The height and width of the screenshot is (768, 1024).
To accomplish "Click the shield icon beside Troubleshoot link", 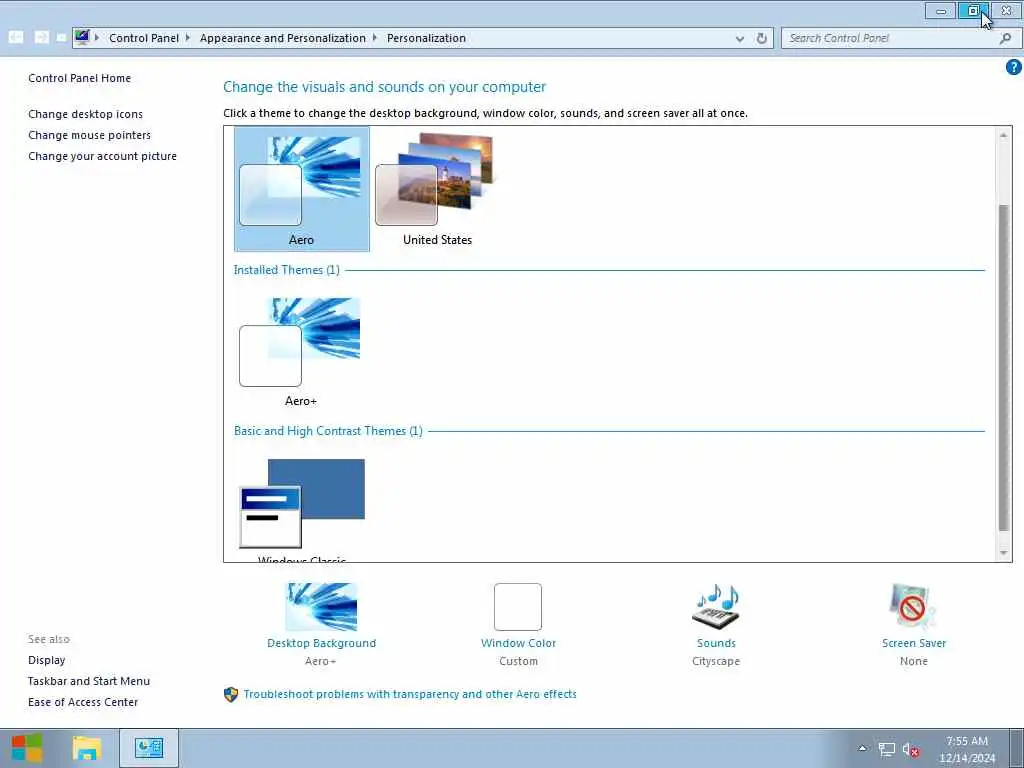I will click(x=231, y=694).
